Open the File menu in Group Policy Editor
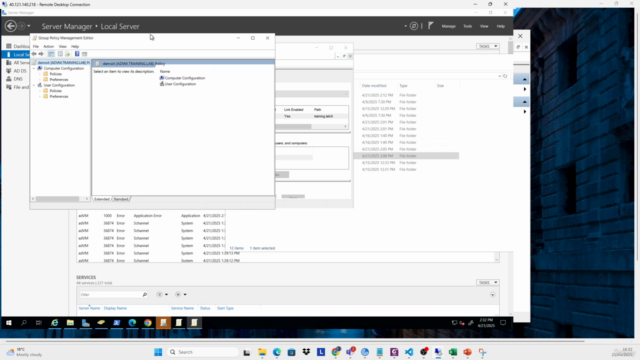 coord(36,47)
